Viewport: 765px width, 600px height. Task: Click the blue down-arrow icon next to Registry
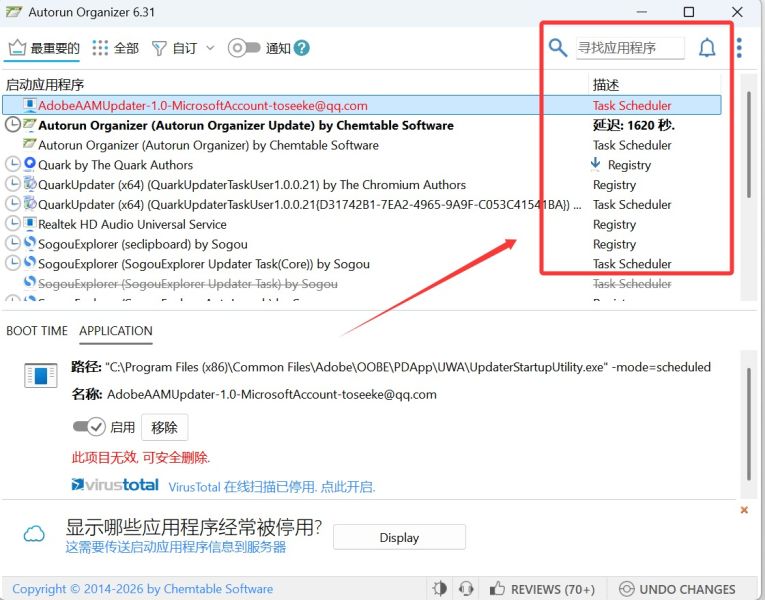tap(595, 164)
